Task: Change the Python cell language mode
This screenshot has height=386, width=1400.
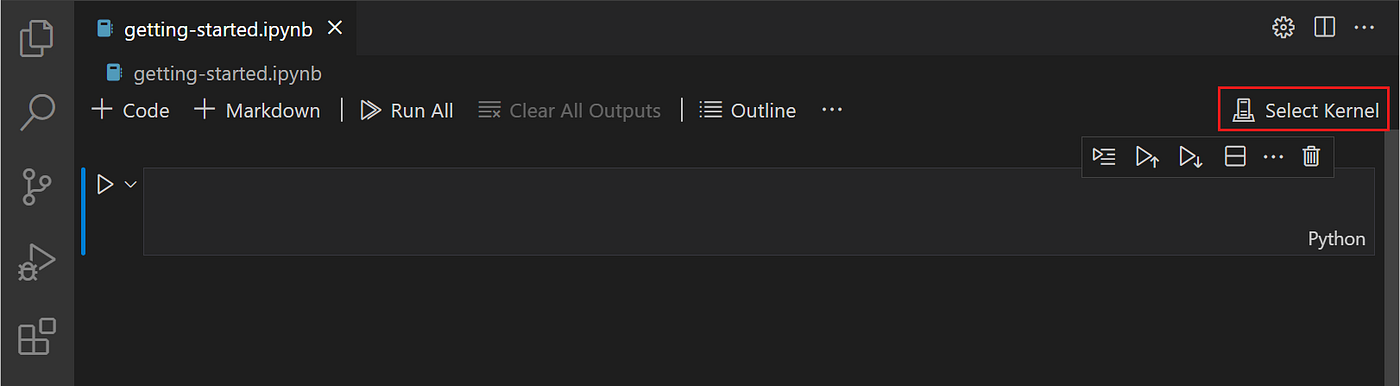Action: point(1336,239)
